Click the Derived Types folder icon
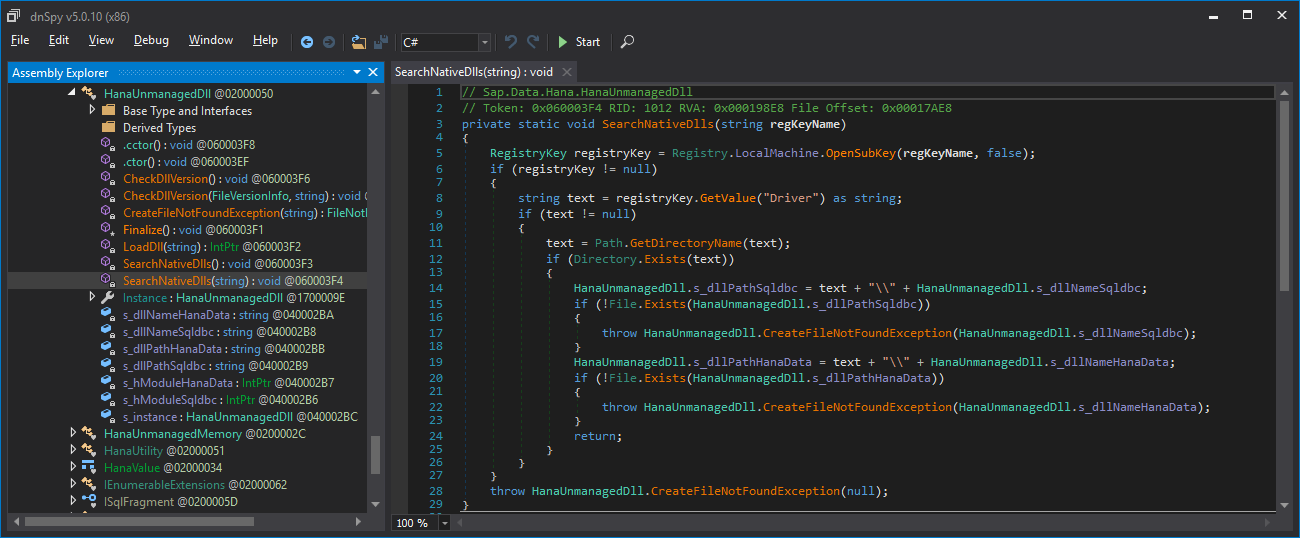The height and width of the screenshot is (538, 1300). click(x=109, y=127)
